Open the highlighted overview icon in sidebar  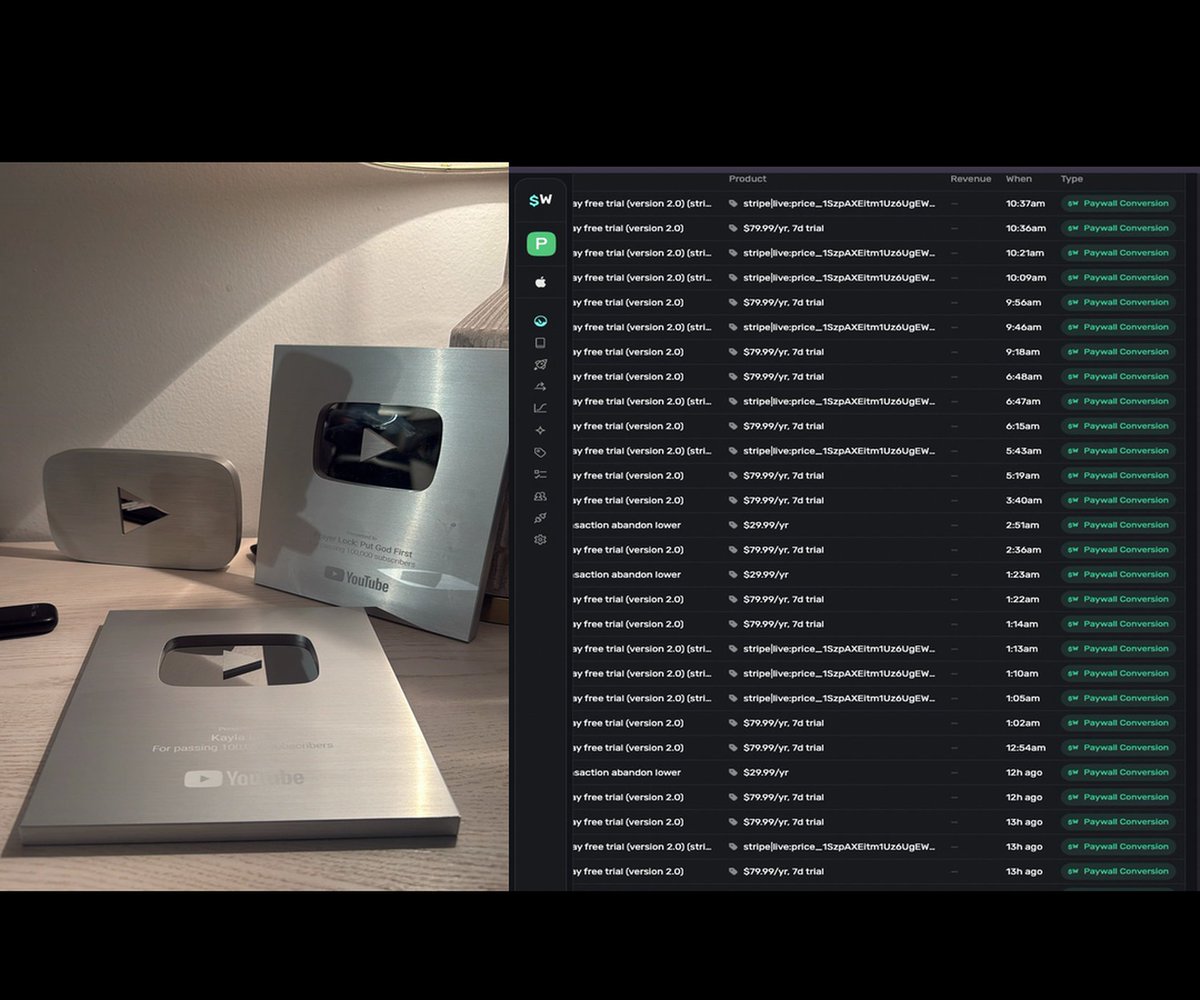click(540, 321)
